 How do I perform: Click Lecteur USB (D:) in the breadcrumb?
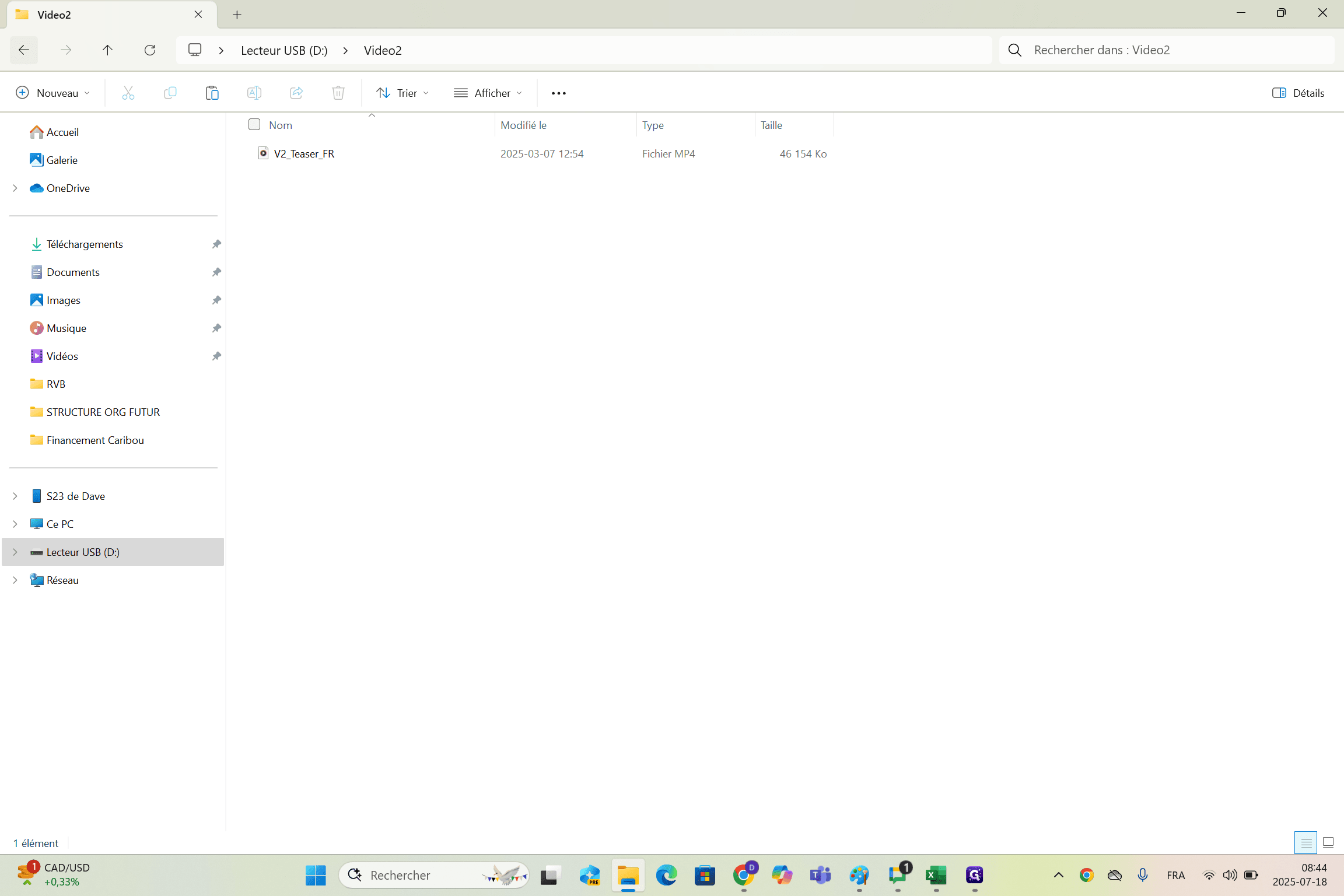pos(284,50)
